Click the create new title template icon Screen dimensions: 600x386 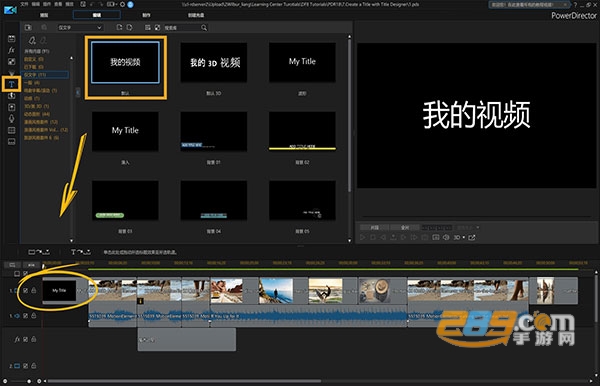(x=119, y=28)
